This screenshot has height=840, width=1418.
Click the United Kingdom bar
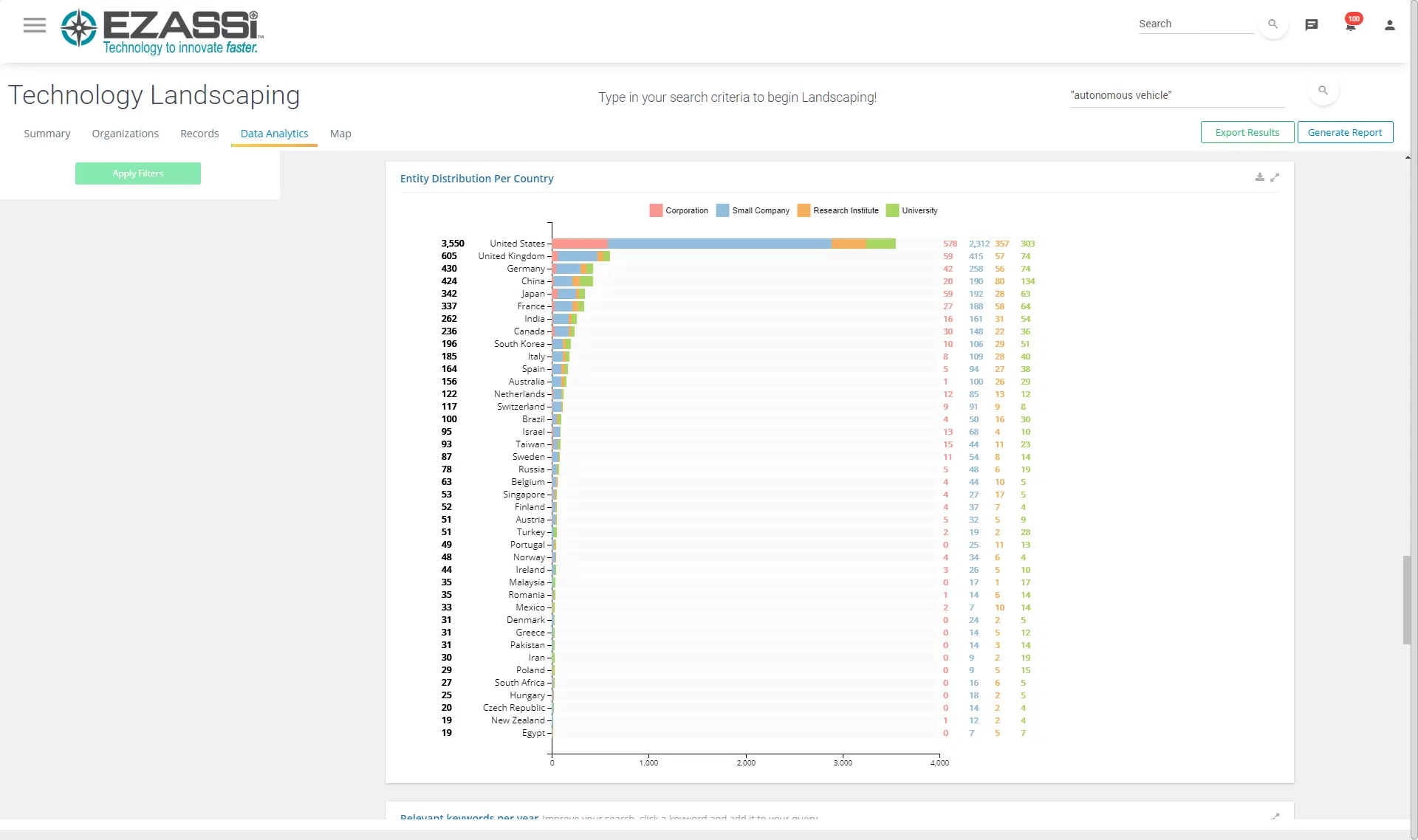[x=581, y=256]
